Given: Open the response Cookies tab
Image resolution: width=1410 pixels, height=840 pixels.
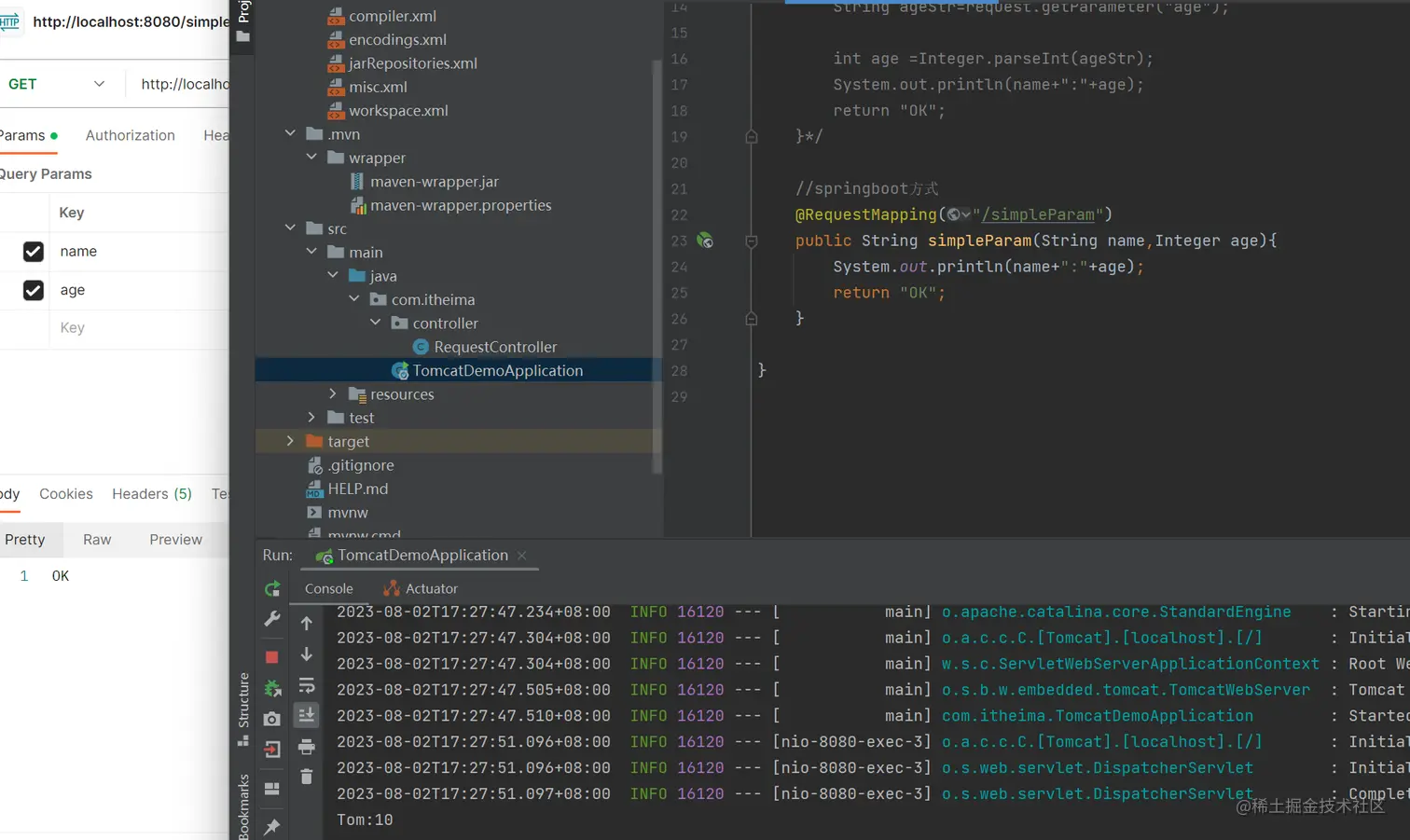Looking at the screenshot, I should point(66,494).
